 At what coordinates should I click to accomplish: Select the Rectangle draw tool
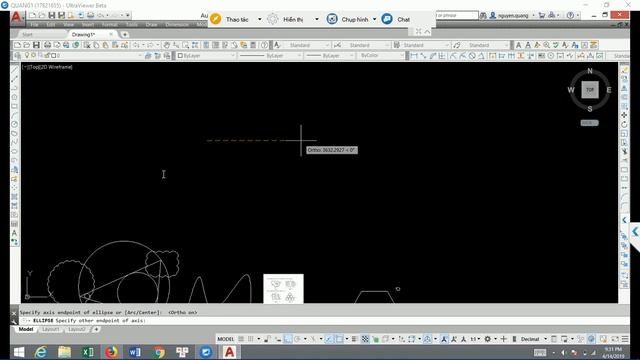click(15, 106)
